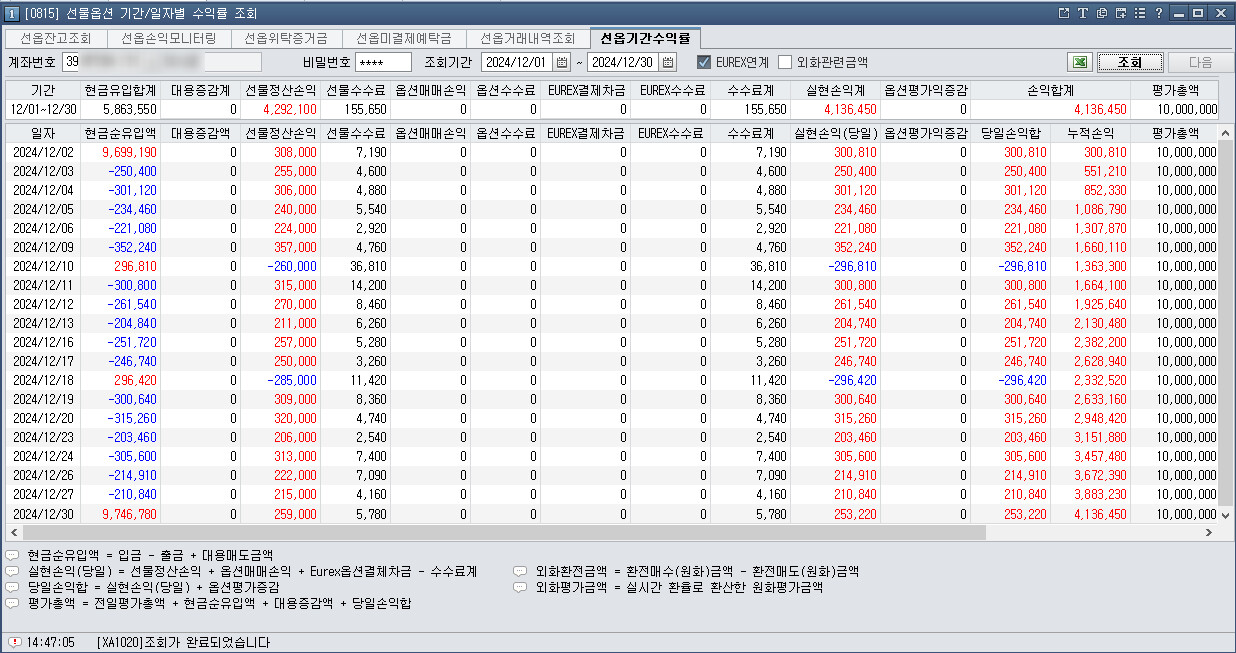Click the 비밀번호 password field
Image resolution: width=1236 pixels, height=653 pixels.
click(383, 62)
